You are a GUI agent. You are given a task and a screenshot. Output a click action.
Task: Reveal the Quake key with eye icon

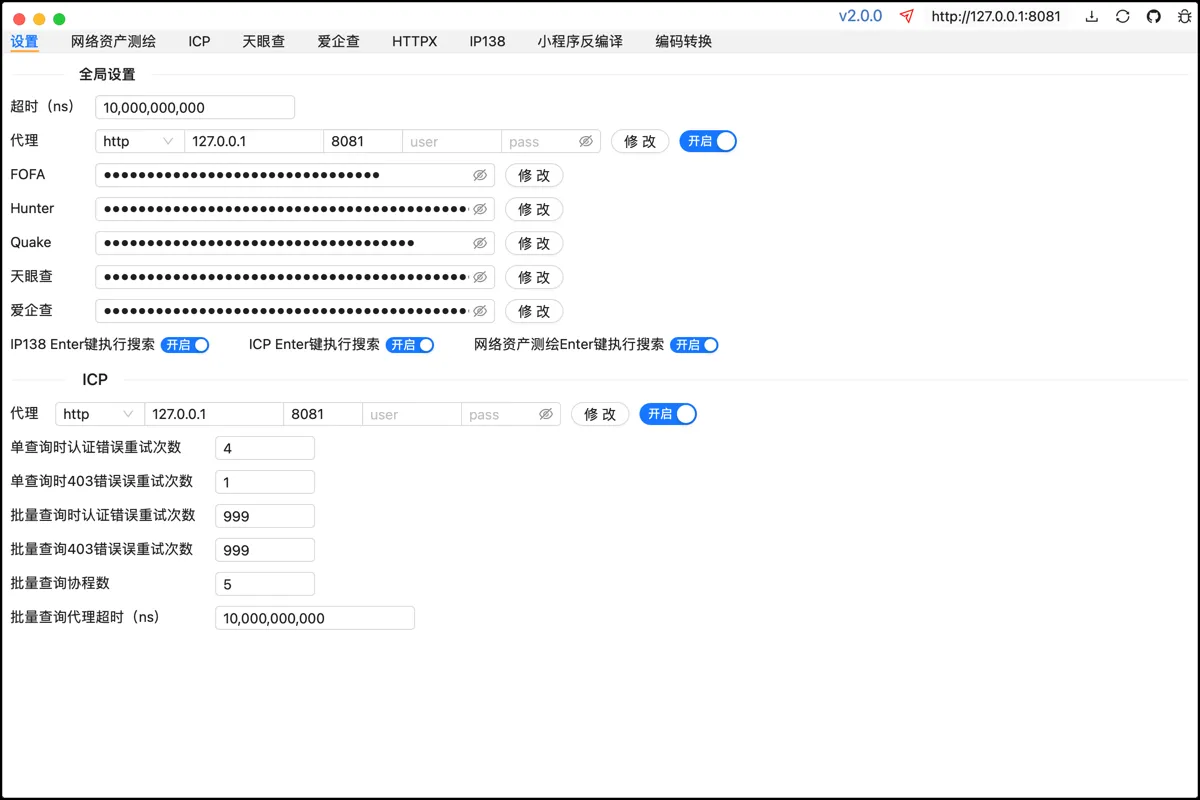[480, 243]
